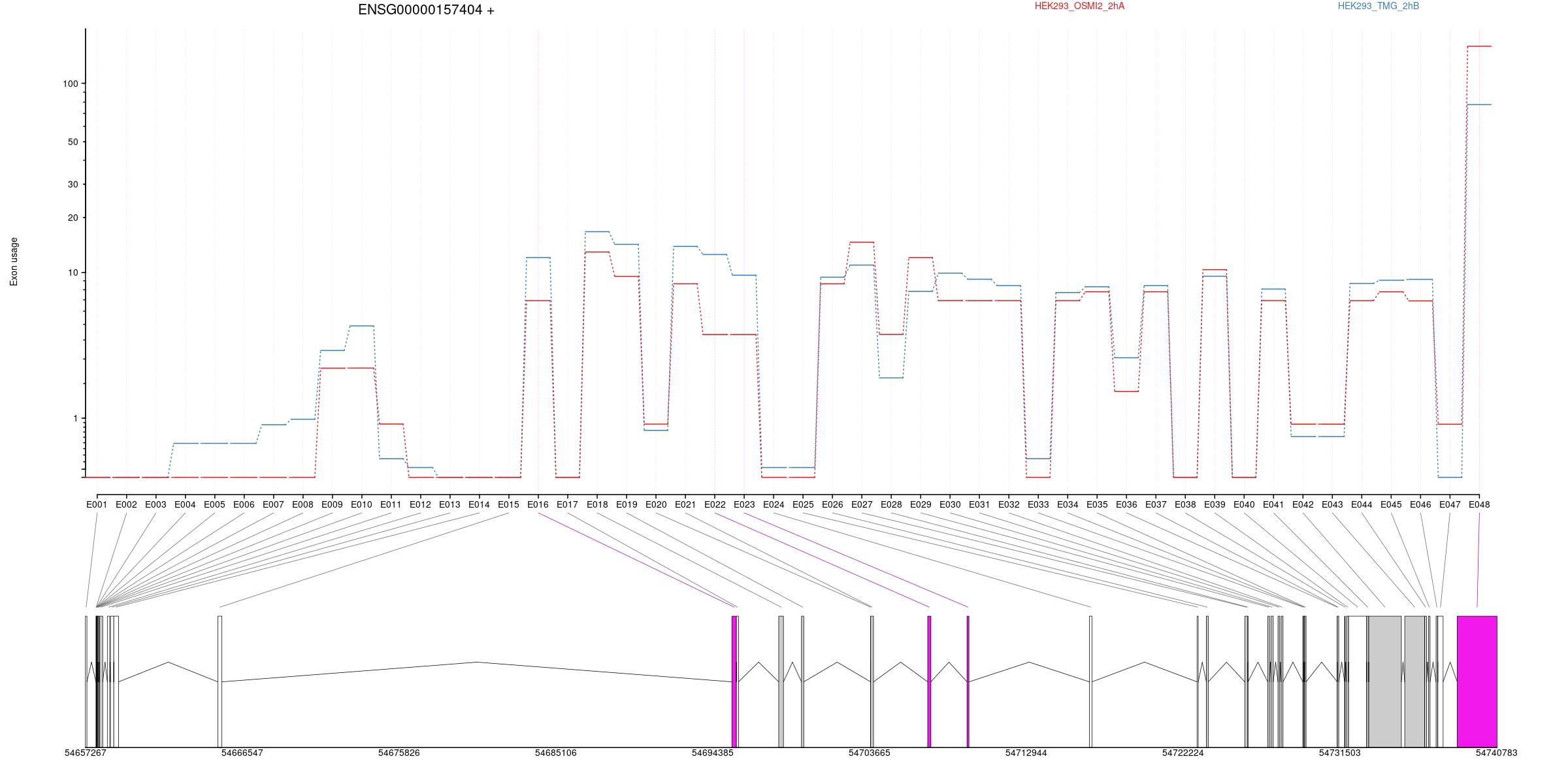1568x784 pixels.
Task: Click the y-axis tick label 50
Action: coord(73,142)
